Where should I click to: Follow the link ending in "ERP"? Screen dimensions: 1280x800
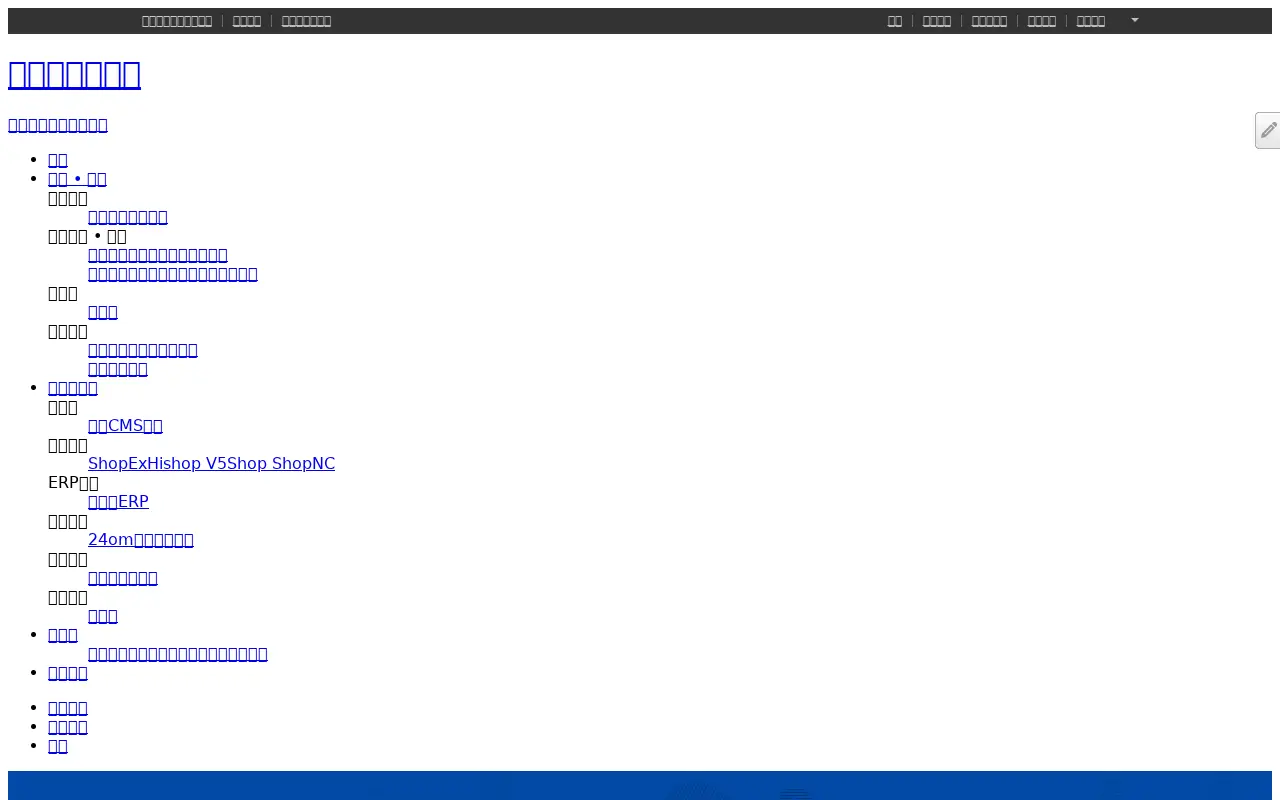(118, 502)
